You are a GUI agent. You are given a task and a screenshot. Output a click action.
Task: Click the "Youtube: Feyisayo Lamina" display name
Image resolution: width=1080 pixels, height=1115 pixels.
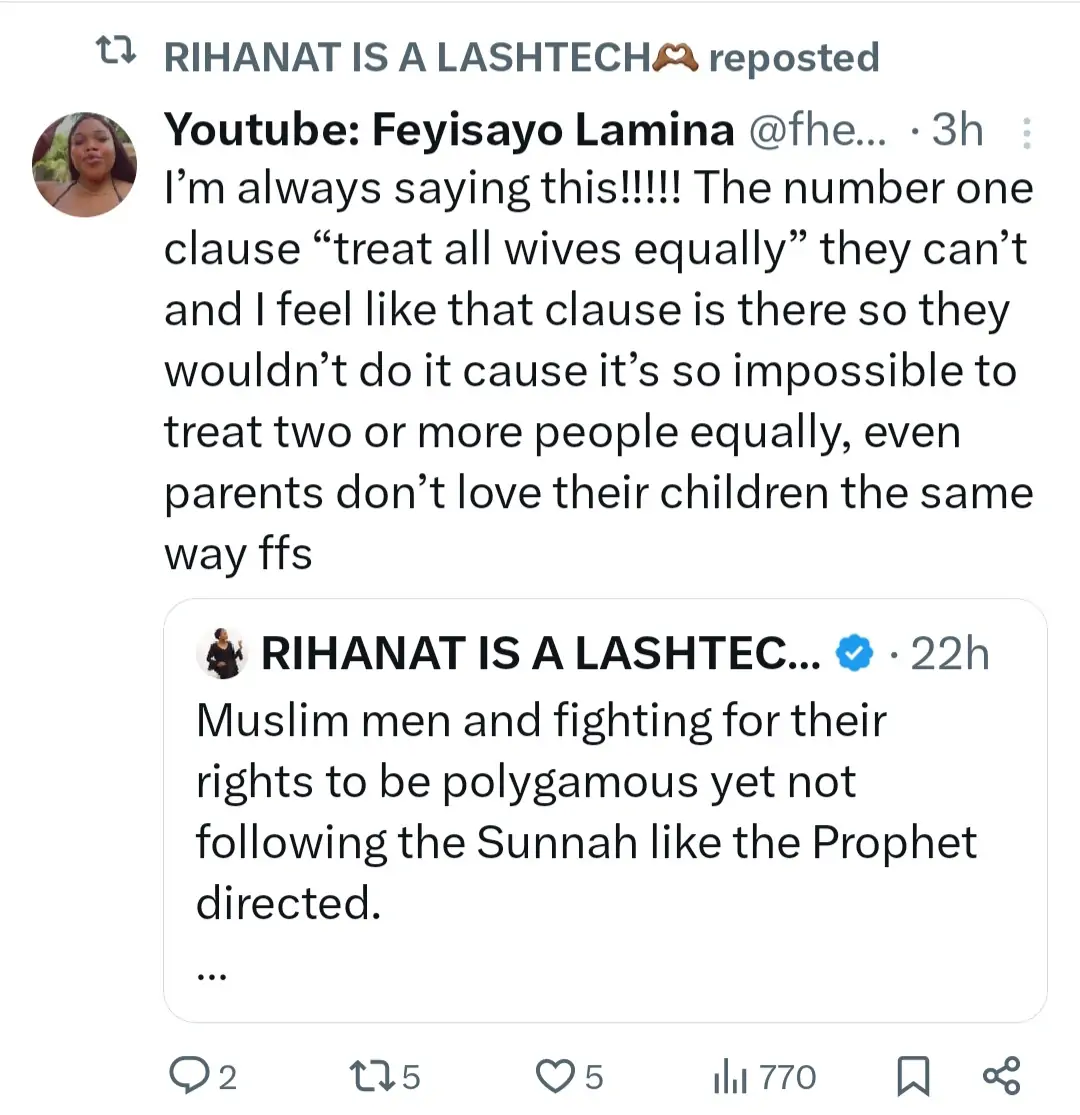(x=450, y=131)
